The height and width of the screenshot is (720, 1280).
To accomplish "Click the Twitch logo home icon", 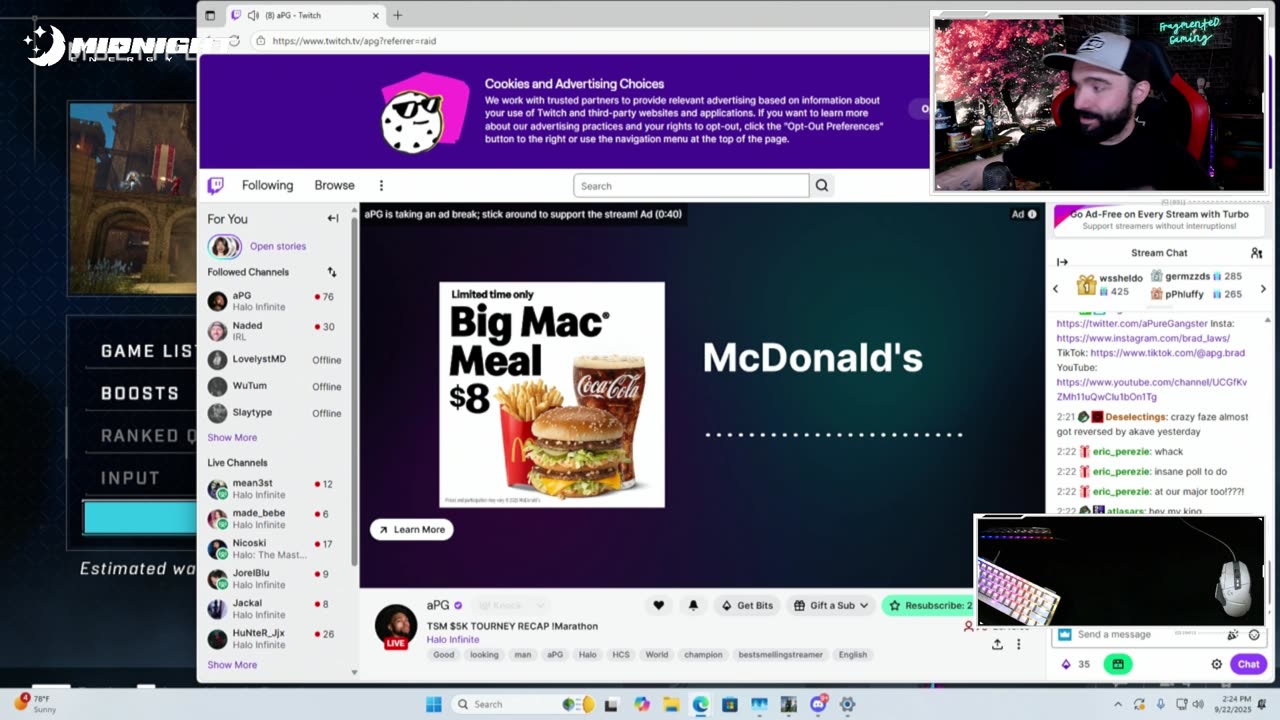I will (215, 185).
